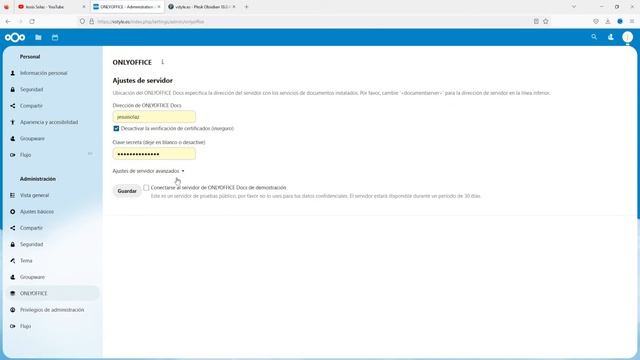Open the Contacts menu icon

[x=611, y=37]
